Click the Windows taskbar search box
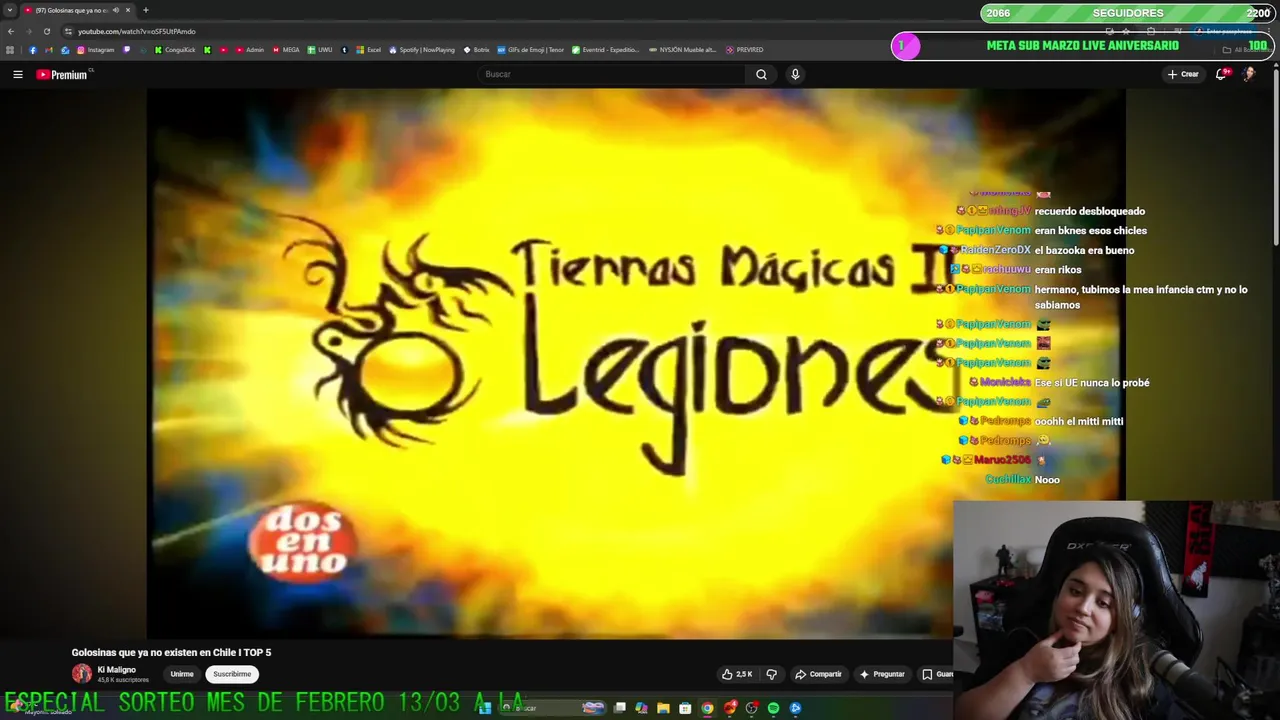This screenshot has width=1280, height=720. [550, 708]
